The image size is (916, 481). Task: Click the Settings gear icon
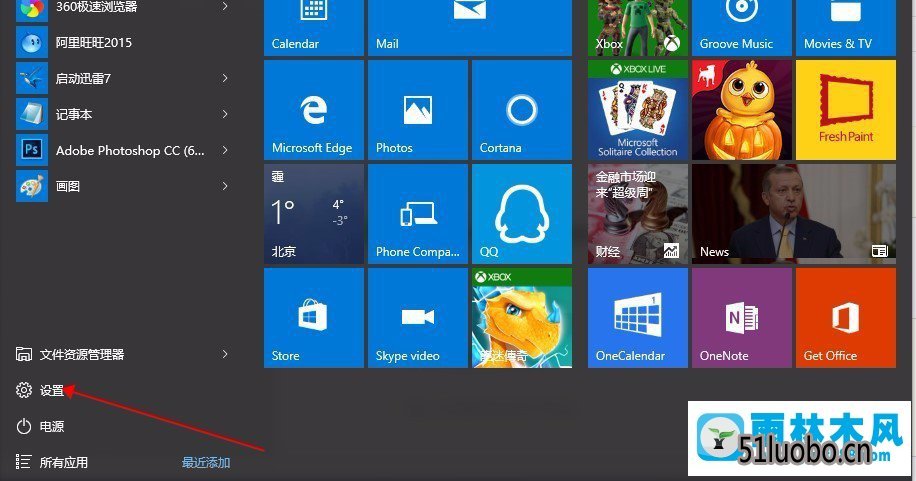24,390
